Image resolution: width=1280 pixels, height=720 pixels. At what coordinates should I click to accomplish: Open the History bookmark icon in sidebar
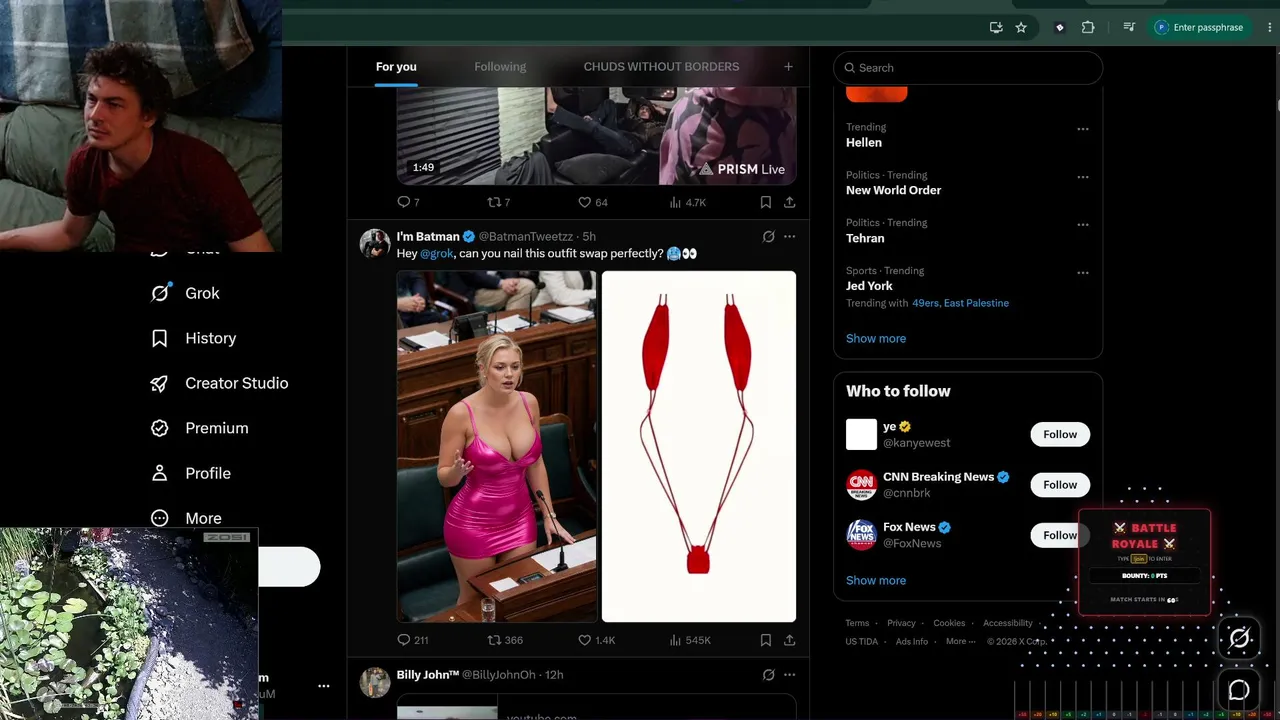pyautogui.click(x=159, y=338)
